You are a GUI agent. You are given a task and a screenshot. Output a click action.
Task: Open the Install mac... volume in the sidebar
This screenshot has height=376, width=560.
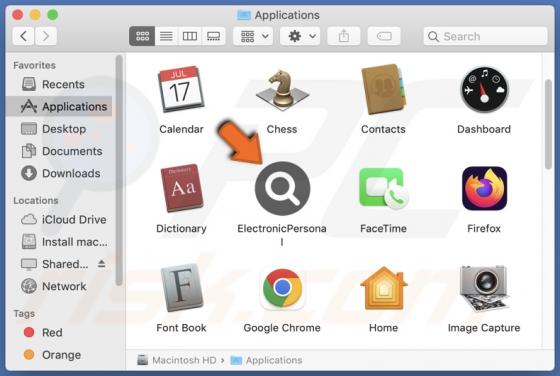pos(59,242)
